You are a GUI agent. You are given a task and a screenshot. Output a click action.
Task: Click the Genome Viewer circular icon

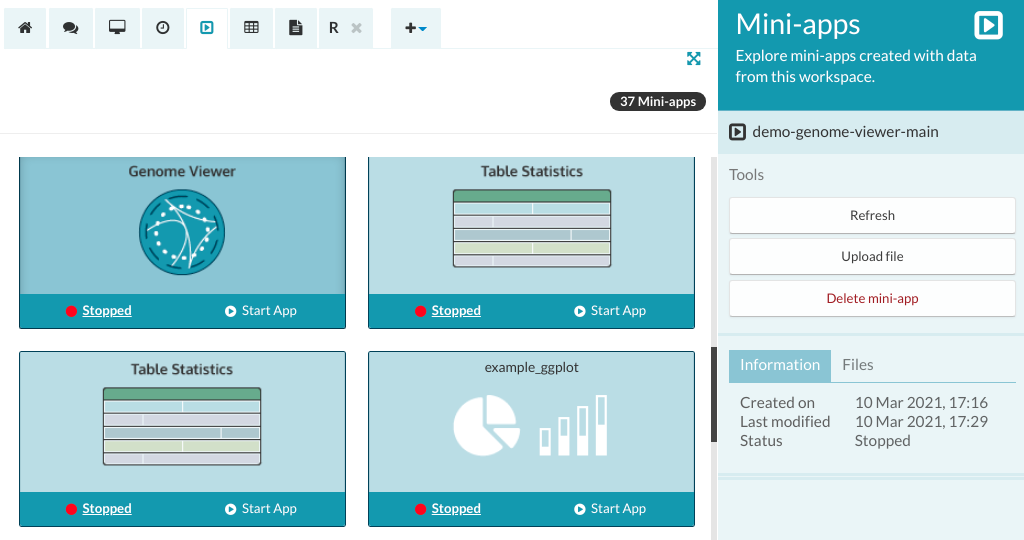tap(182, 229)
